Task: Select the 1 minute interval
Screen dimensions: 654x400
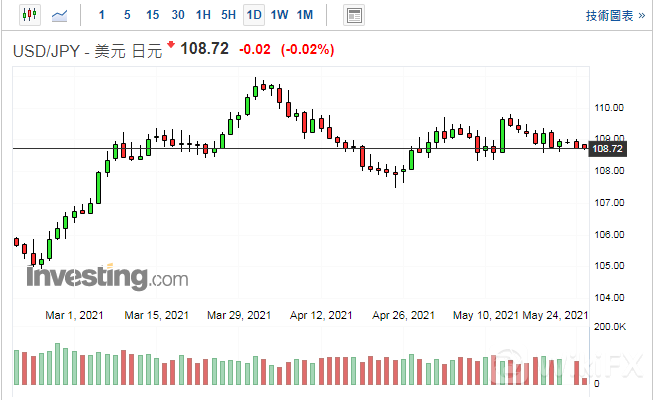Action: click(101, 15)
